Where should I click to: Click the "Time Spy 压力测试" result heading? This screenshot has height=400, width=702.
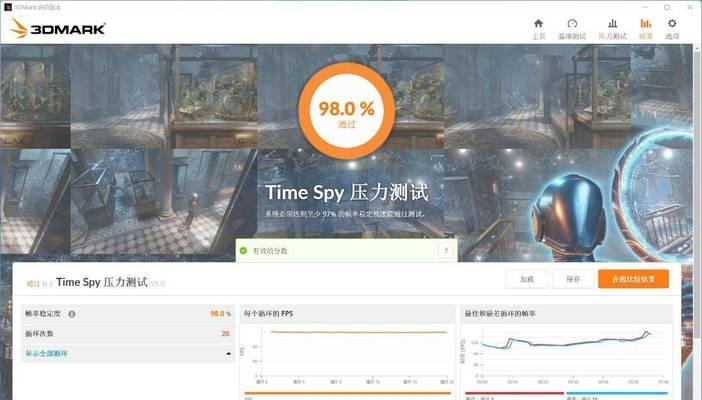(102, 282)
